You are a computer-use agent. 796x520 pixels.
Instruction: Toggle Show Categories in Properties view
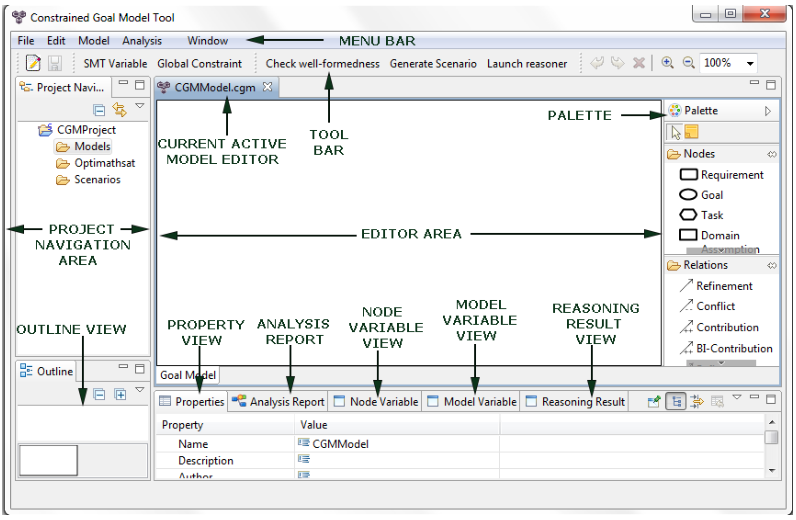point(676,402)
